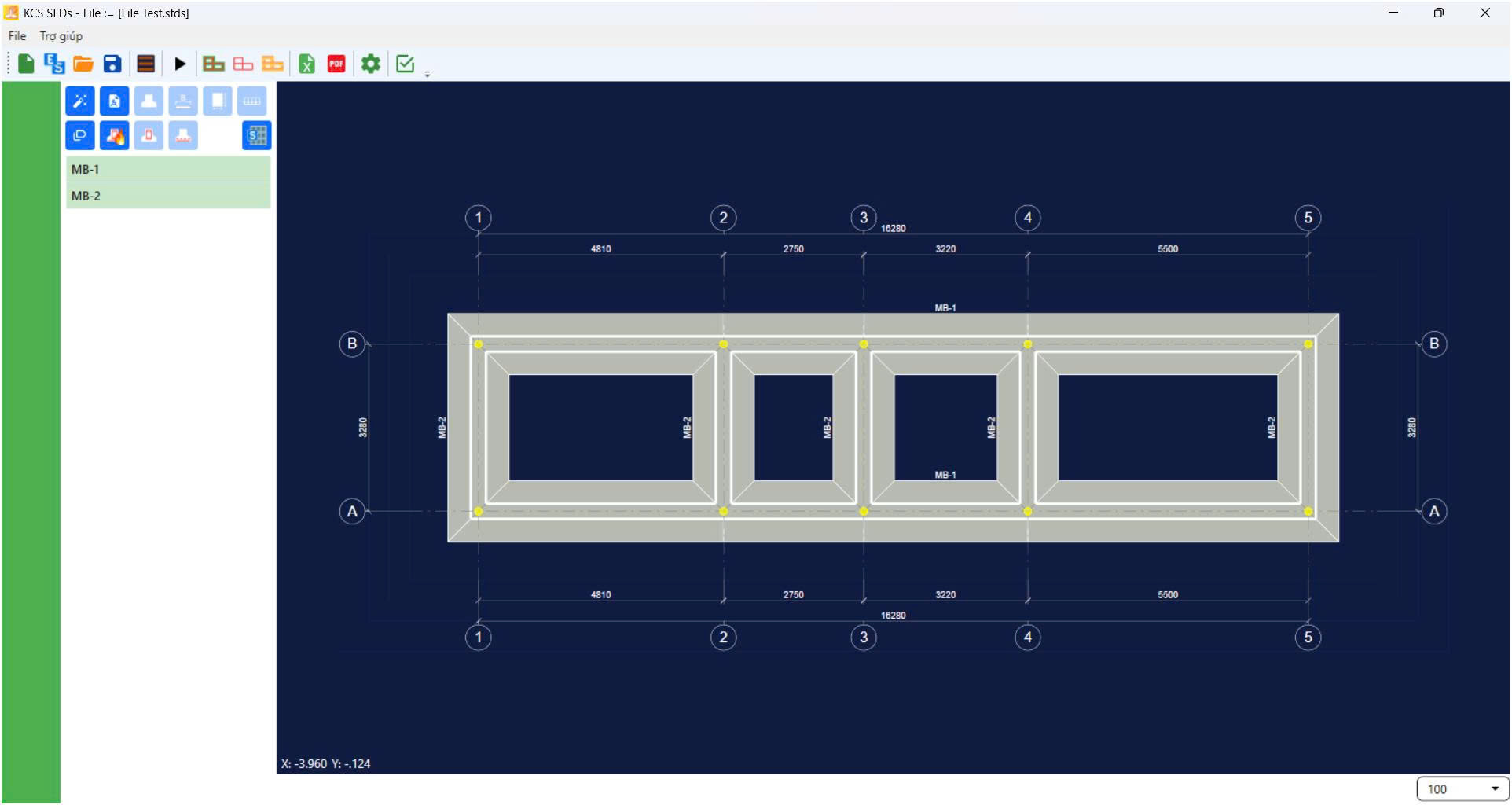1512x805 pixels.
Task: Click the blue ES import toolbar icon
Action: click(54, 64)
